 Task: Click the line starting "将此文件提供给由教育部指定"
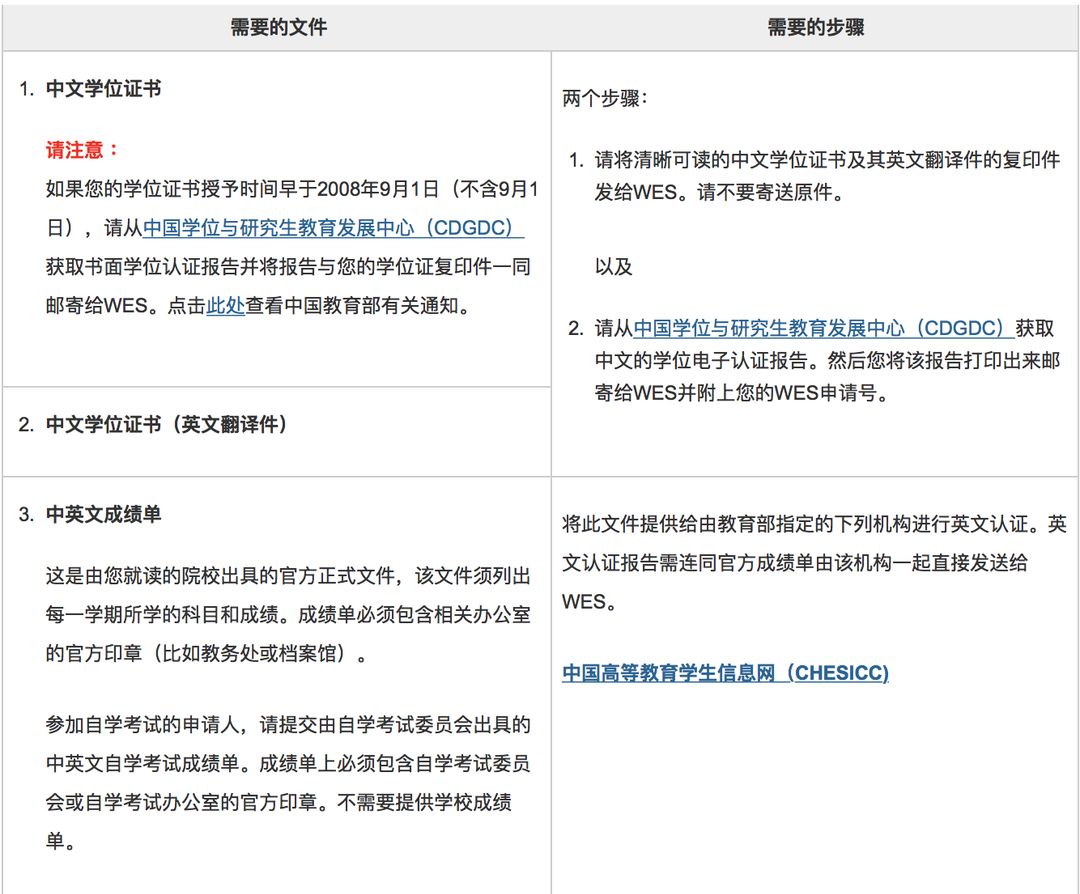tap(814, 524)
